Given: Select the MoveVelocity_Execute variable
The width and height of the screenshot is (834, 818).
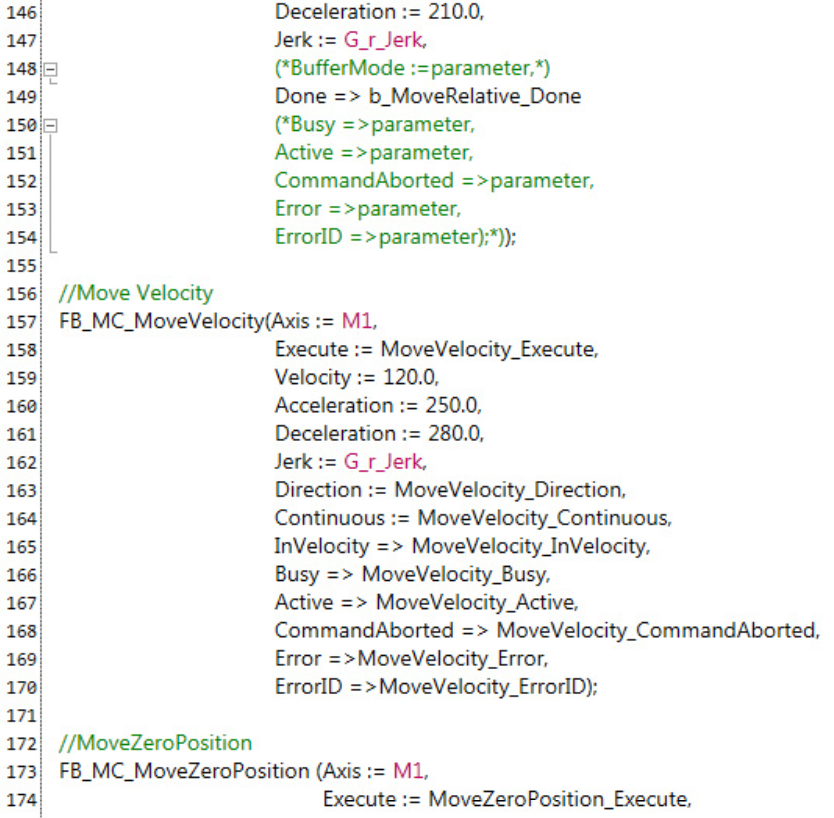Looking at the screenshot, I should click(x=488, y=349).
